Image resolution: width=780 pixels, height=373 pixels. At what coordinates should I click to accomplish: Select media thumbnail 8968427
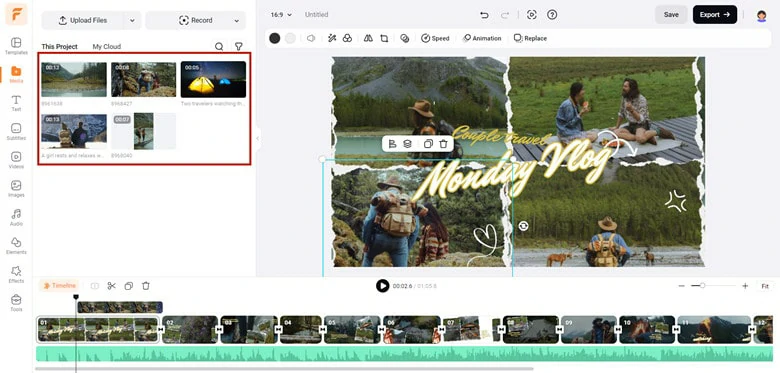143,80
